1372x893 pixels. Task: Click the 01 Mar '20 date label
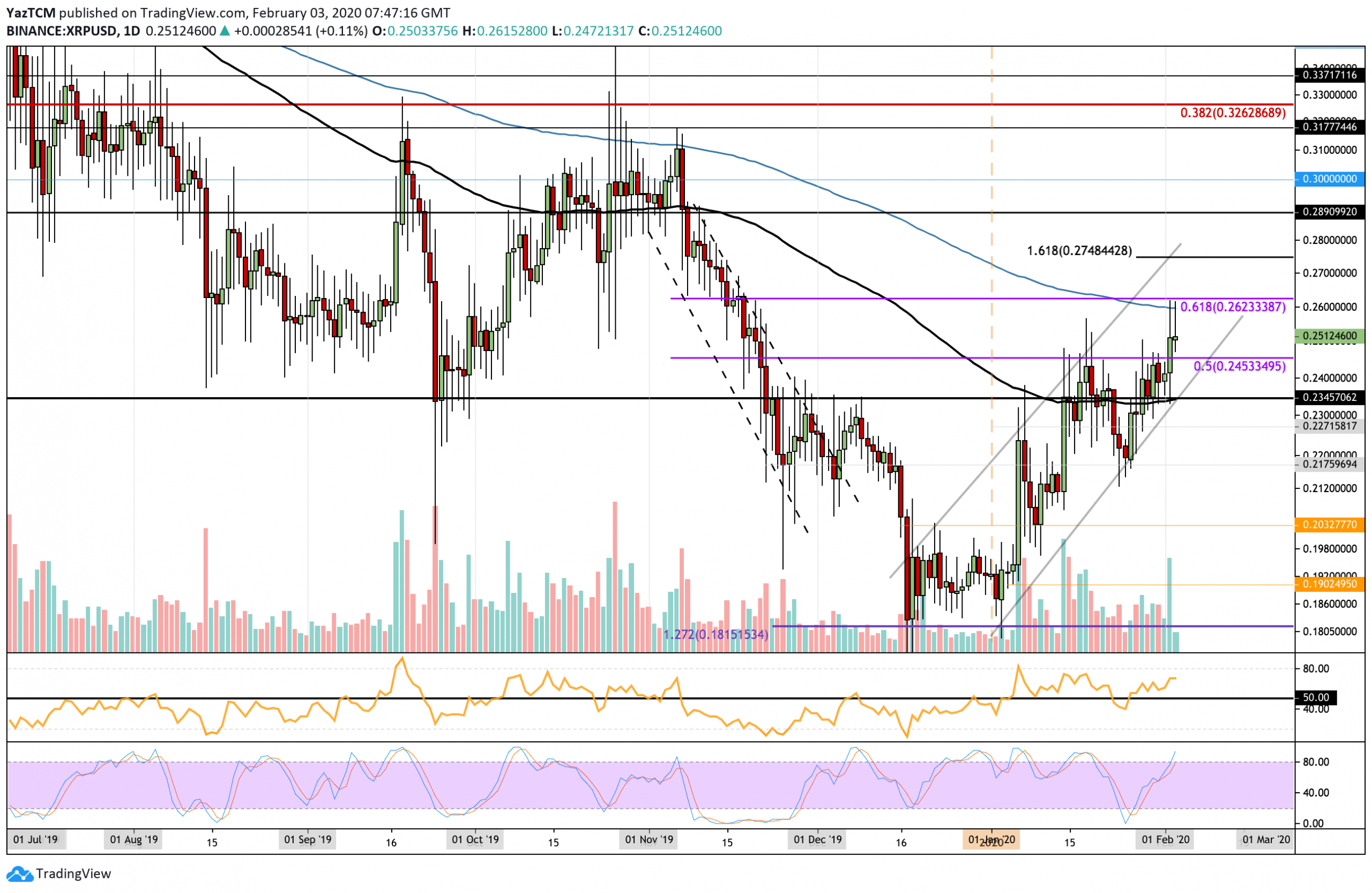1266,839
